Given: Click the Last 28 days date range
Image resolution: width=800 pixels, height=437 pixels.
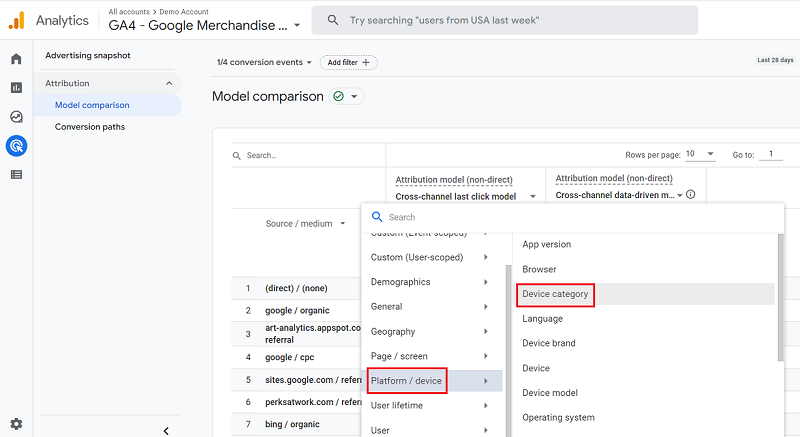Looking at the screenshot, I should 775,60.
